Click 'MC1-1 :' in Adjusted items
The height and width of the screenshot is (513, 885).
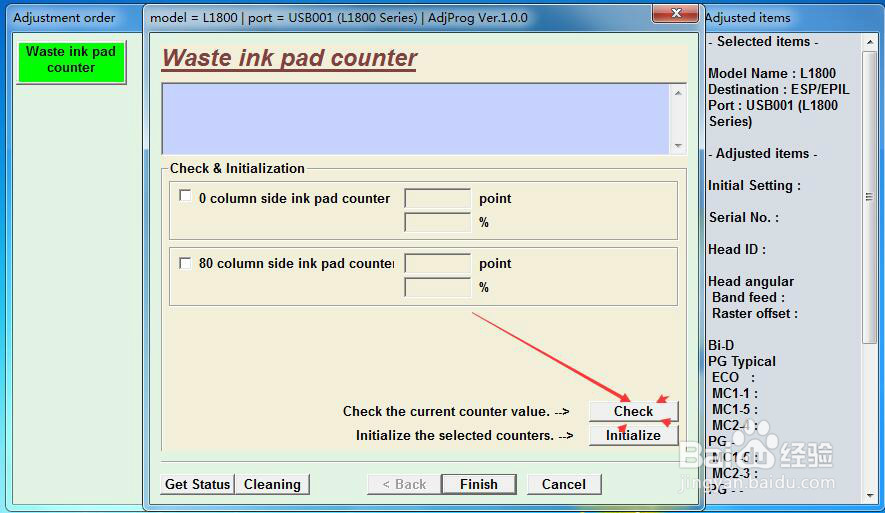pos(734,393)
